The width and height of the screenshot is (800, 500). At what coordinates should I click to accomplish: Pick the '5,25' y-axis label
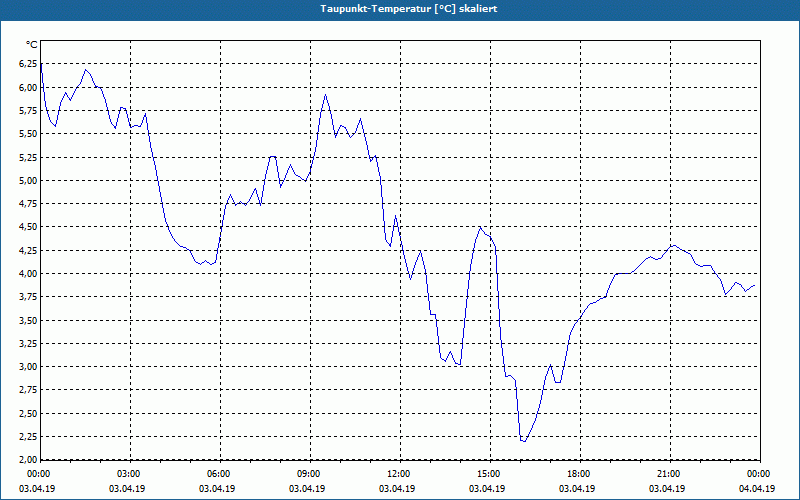tap(28, 157)
